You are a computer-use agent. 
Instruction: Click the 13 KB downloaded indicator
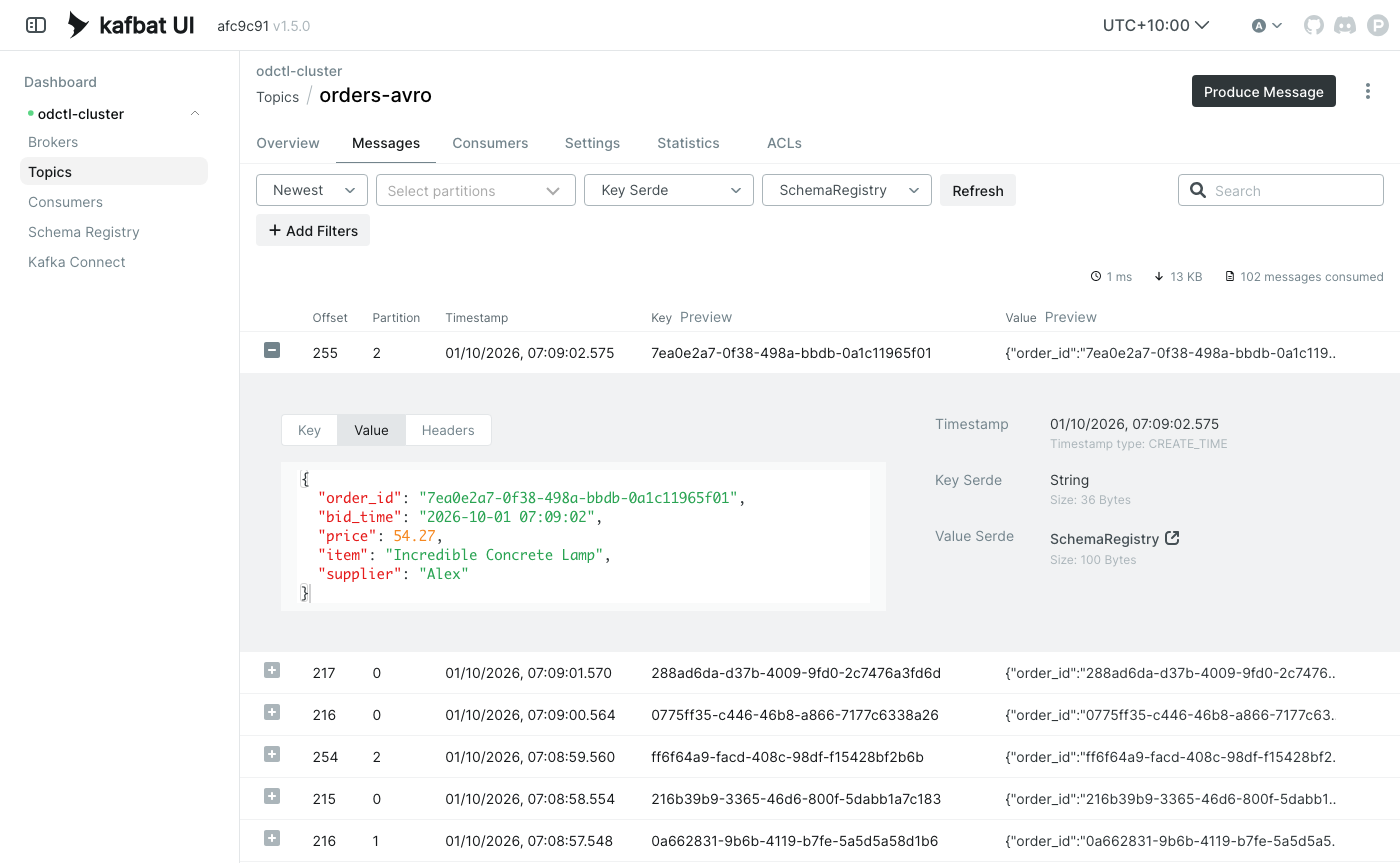1178,276
